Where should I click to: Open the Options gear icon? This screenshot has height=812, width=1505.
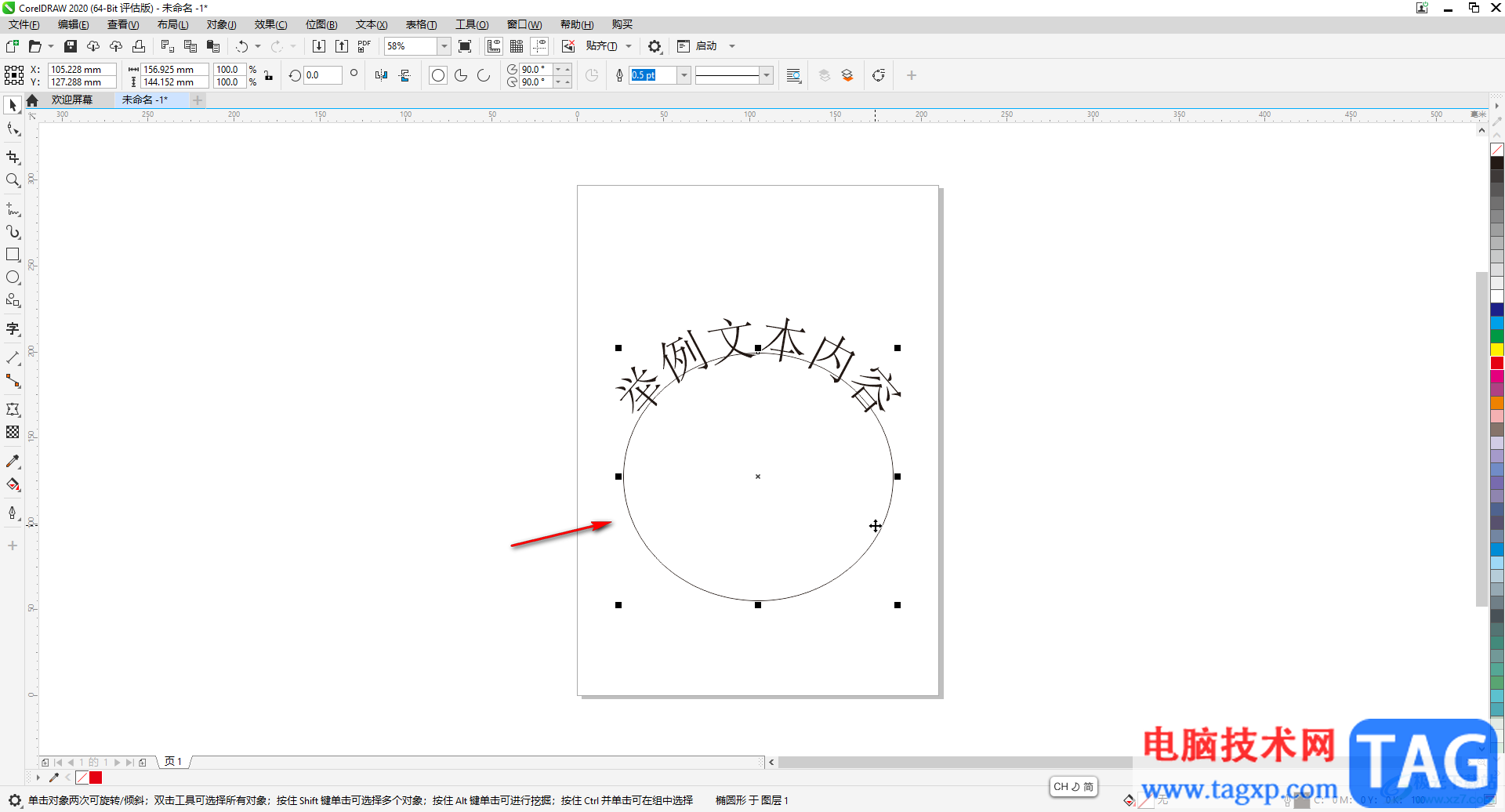pyautogui.click(x=655, y=46)
